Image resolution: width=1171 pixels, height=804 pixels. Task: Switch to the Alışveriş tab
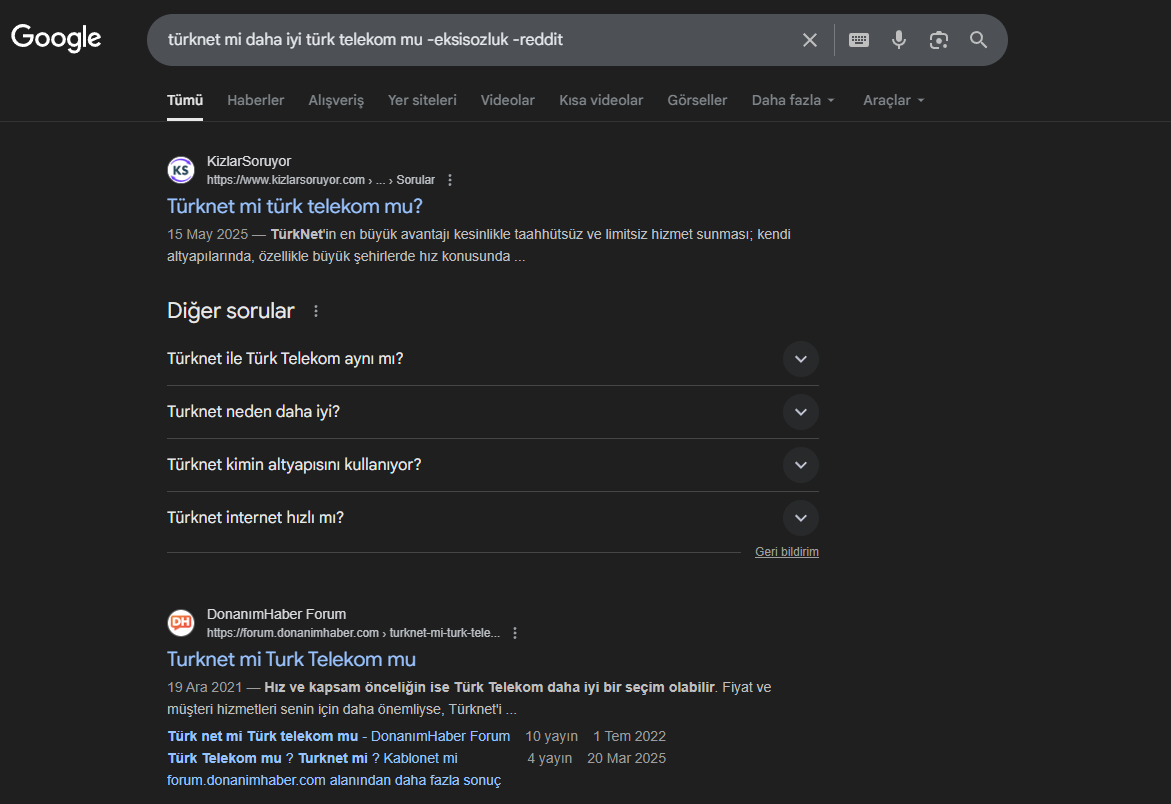[x=336, y=100]
